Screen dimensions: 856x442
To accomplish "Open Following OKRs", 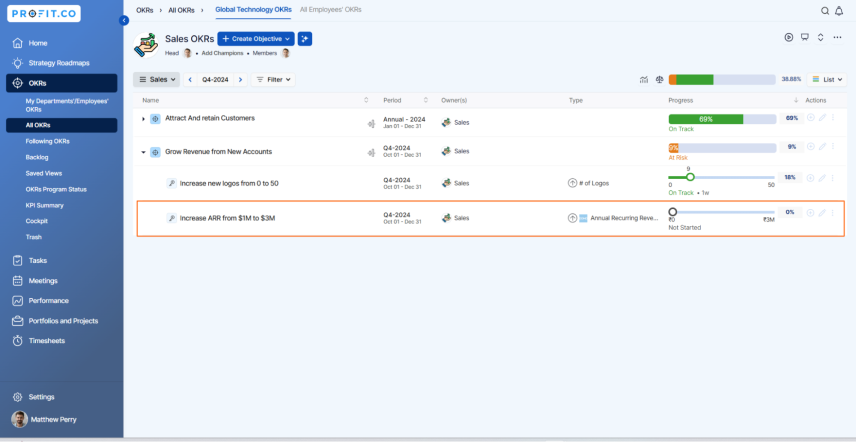I will tap(47, 141).
